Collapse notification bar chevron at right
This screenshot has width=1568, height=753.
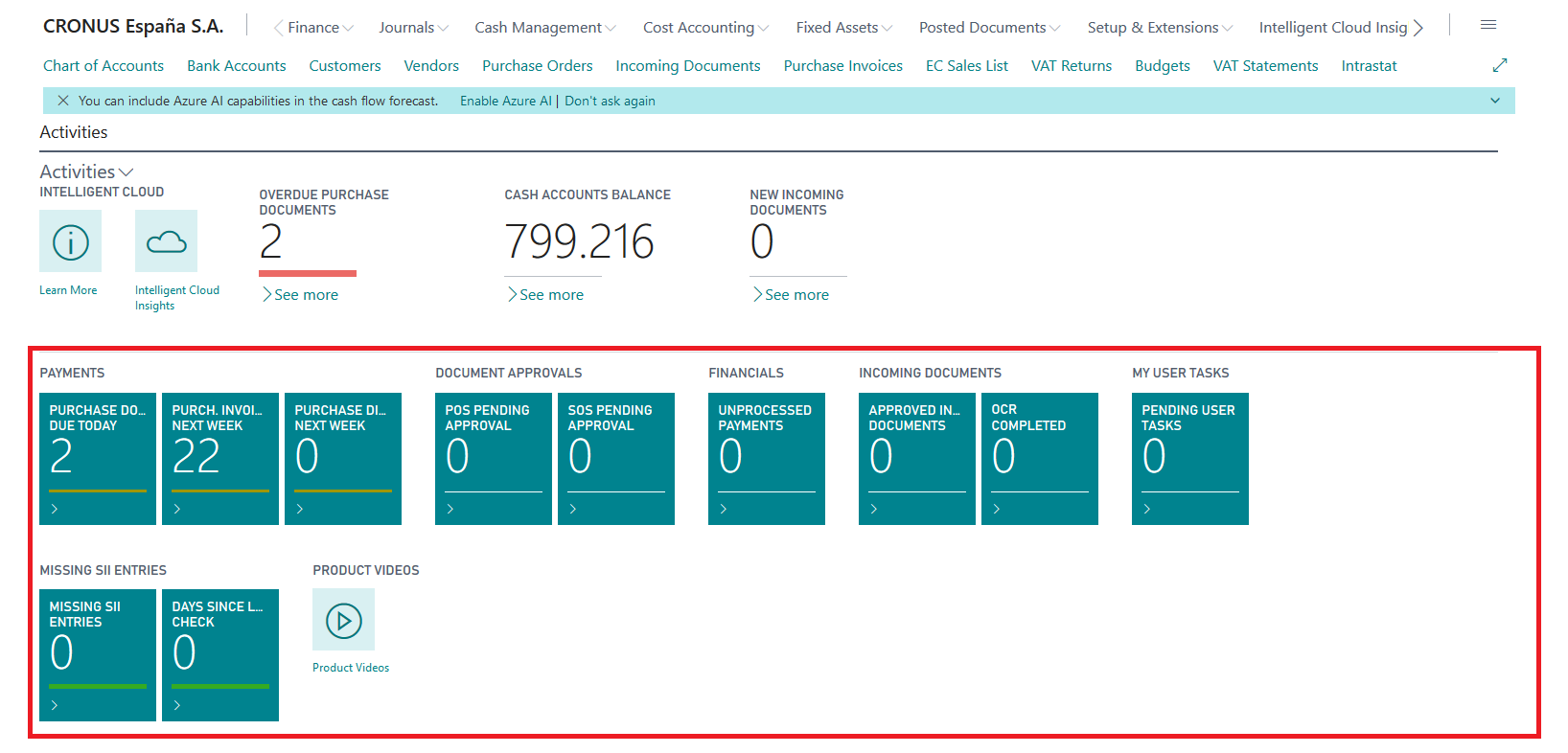point(1494,101)
